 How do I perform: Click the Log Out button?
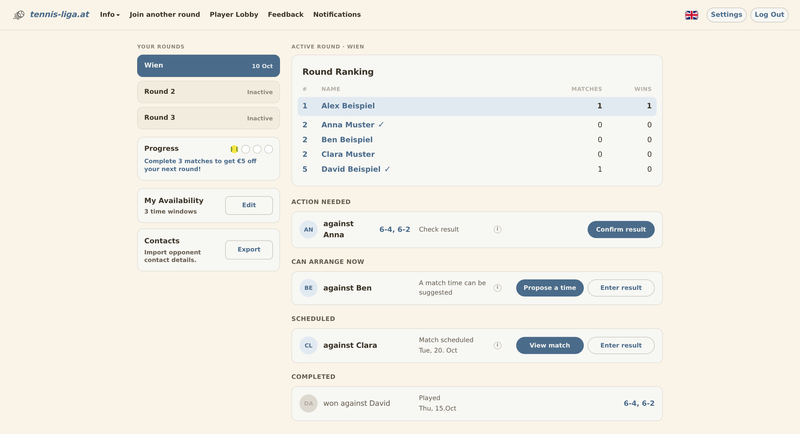pyautogui.click(x=769, y=15)
